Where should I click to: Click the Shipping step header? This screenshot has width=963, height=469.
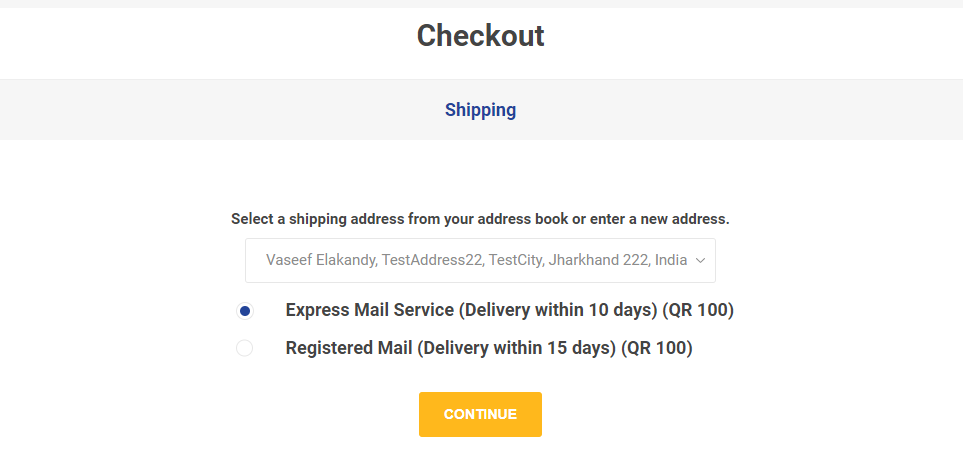[x=480, y=110]
